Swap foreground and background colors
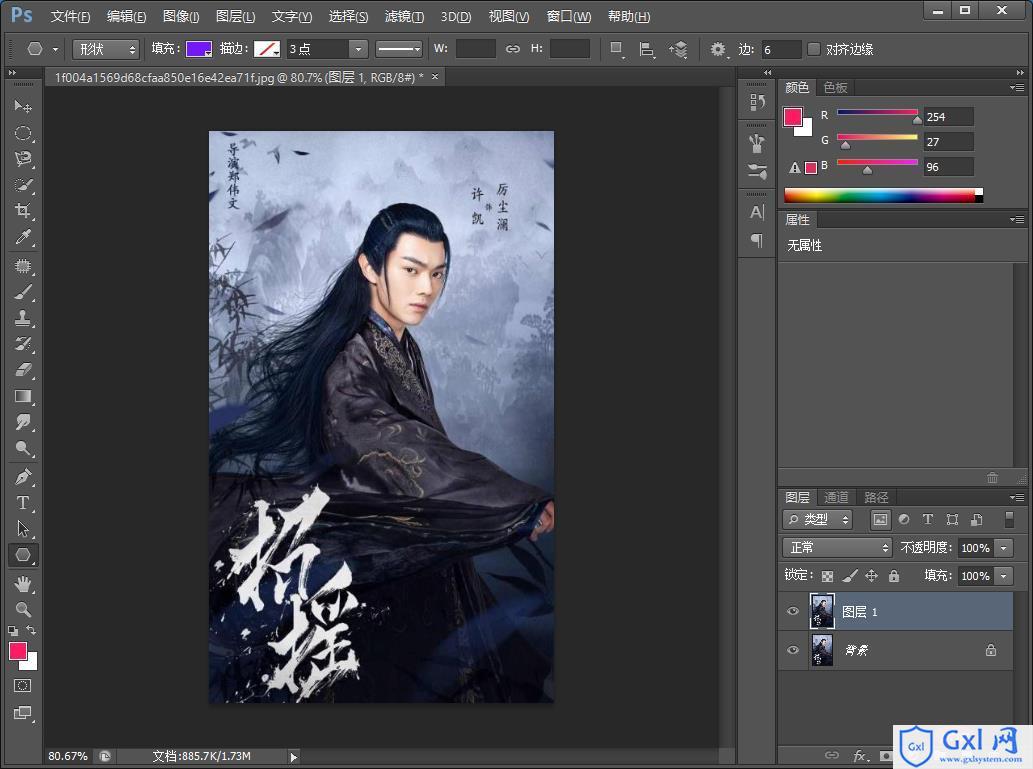 coord(31,630)
